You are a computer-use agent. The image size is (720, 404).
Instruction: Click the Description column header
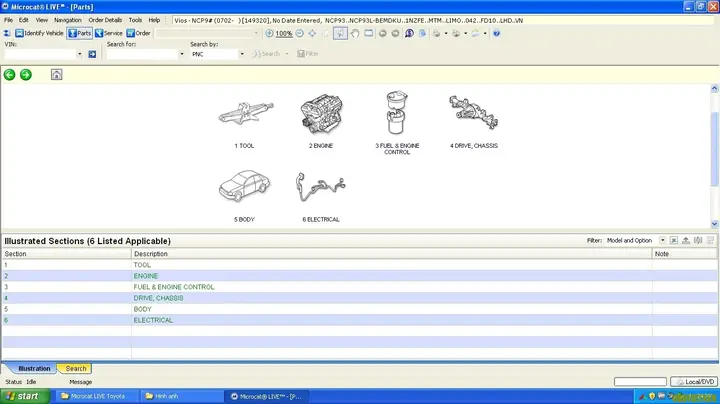click(391, 254)
